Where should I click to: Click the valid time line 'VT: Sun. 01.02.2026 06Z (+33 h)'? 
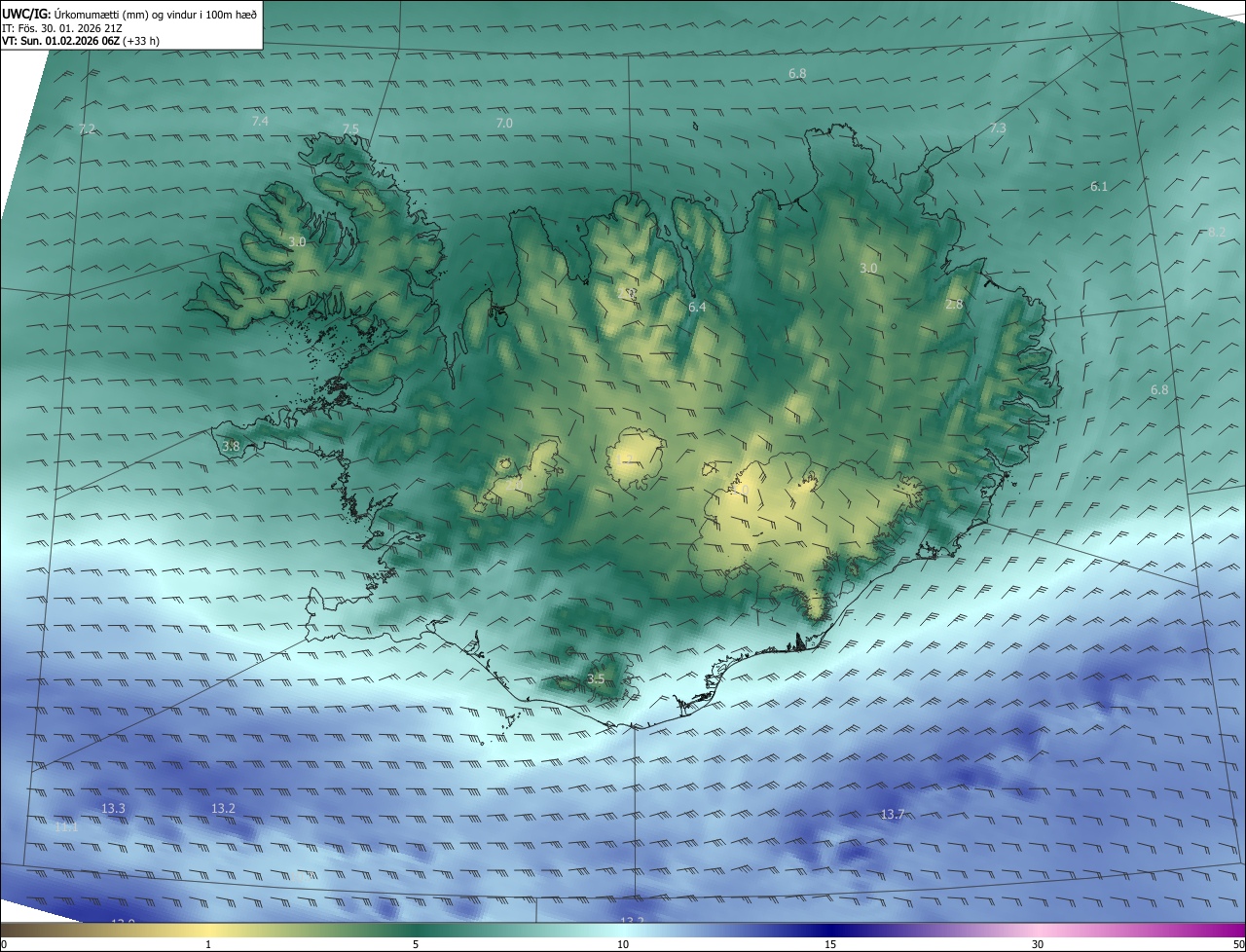(81, 41)
